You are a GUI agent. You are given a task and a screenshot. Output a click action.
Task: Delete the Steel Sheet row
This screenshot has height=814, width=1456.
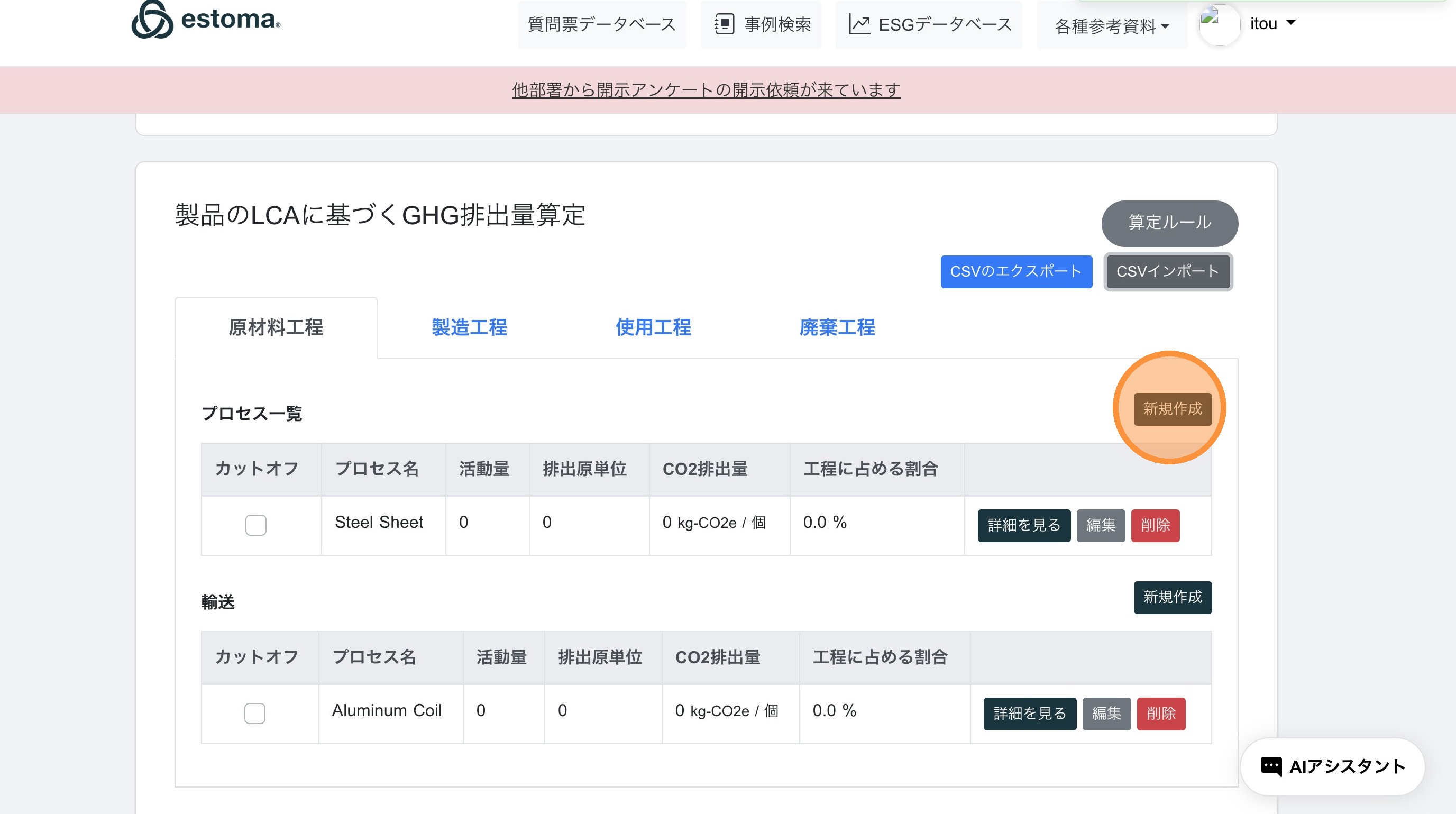1155,525
